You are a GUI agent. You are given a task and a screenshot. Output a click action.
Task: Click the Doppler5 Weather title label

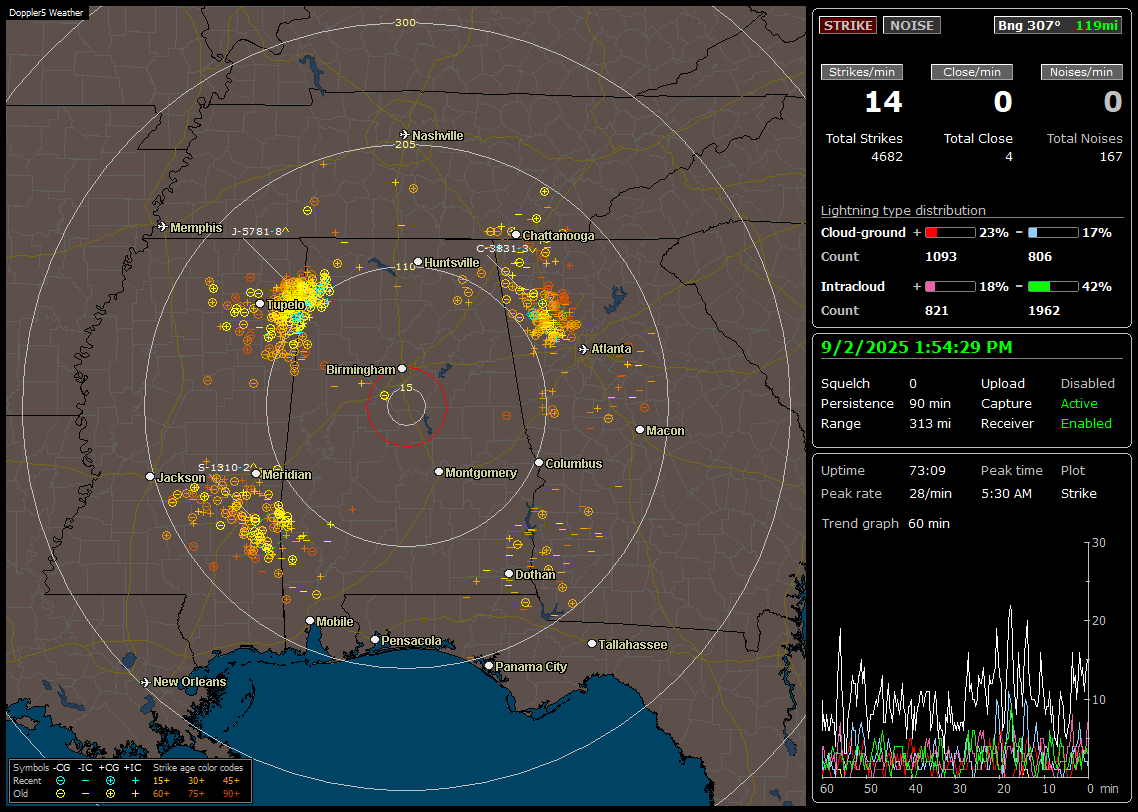click(x=46, y=12)
